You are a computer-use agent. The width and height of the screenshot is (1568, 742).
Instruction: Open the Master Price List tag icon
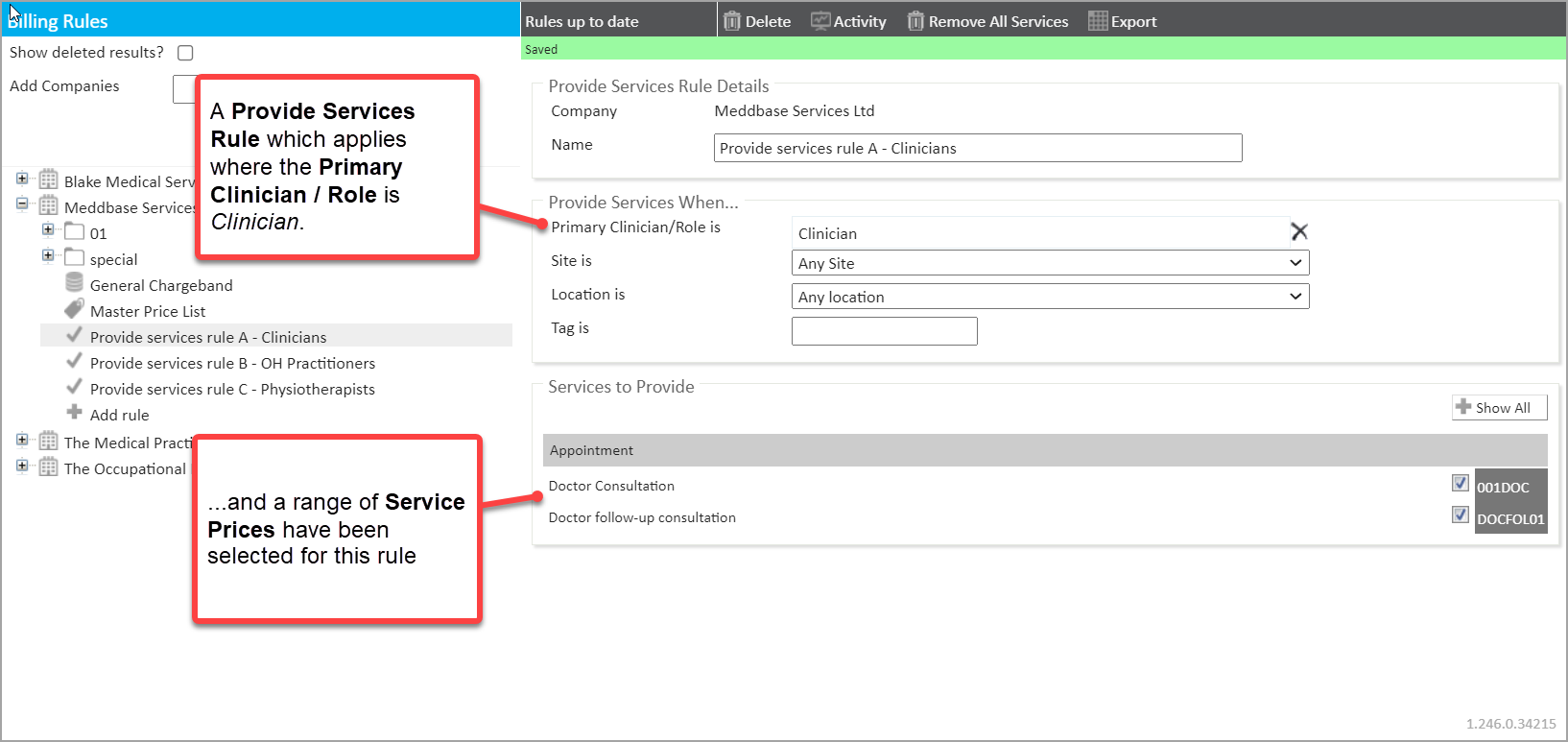[74, 309]
